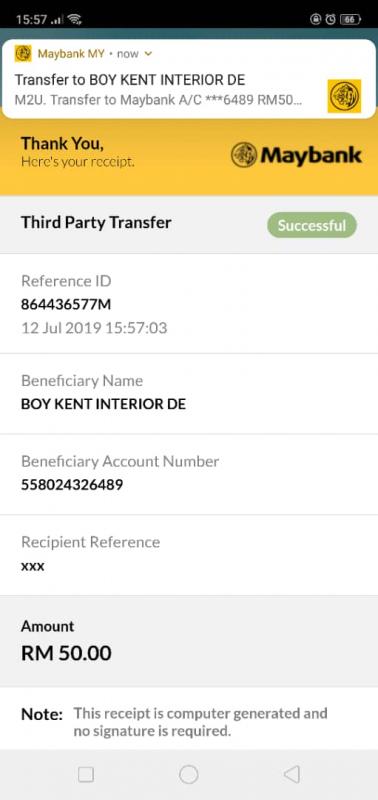Tap the Reference ID 864436577M
Screen dimensions: 378x800
point(66,305)
